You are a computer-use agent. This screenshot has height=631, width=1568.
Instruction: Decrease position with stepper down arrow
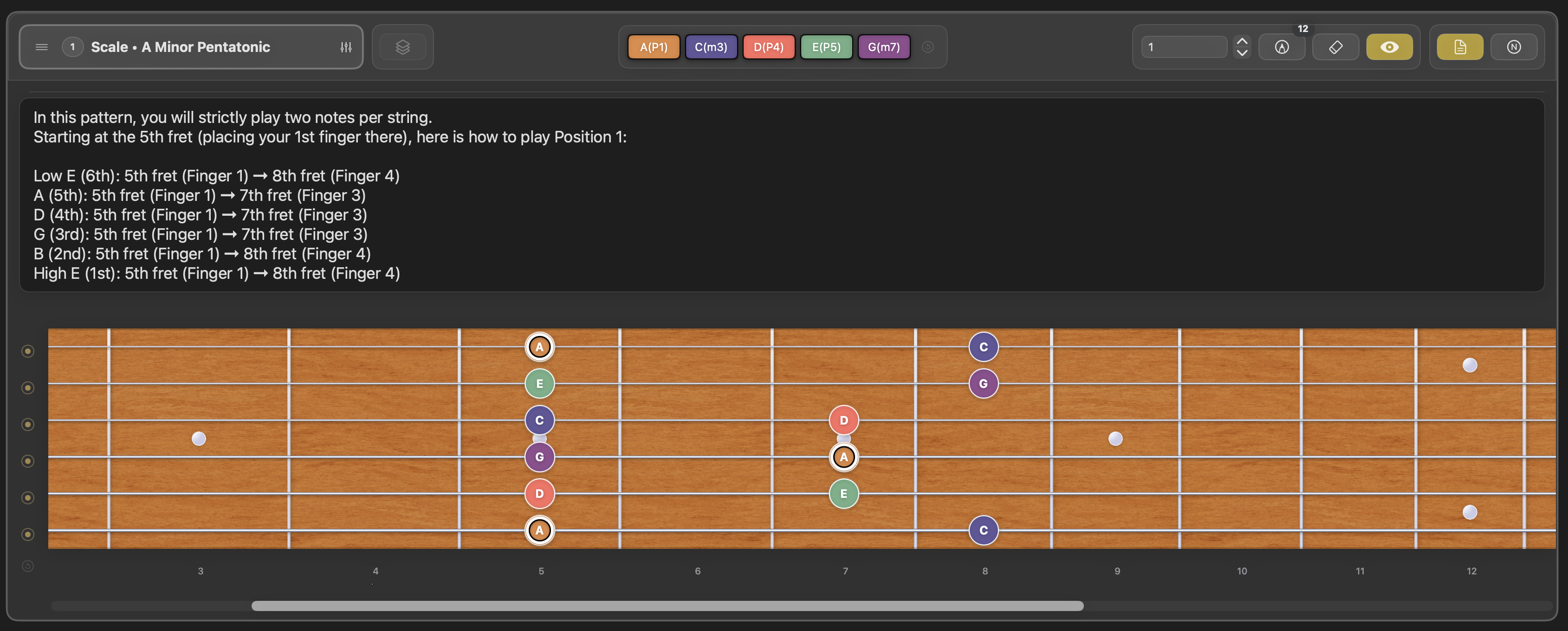pyautogui.click(x=1242, y=53)
